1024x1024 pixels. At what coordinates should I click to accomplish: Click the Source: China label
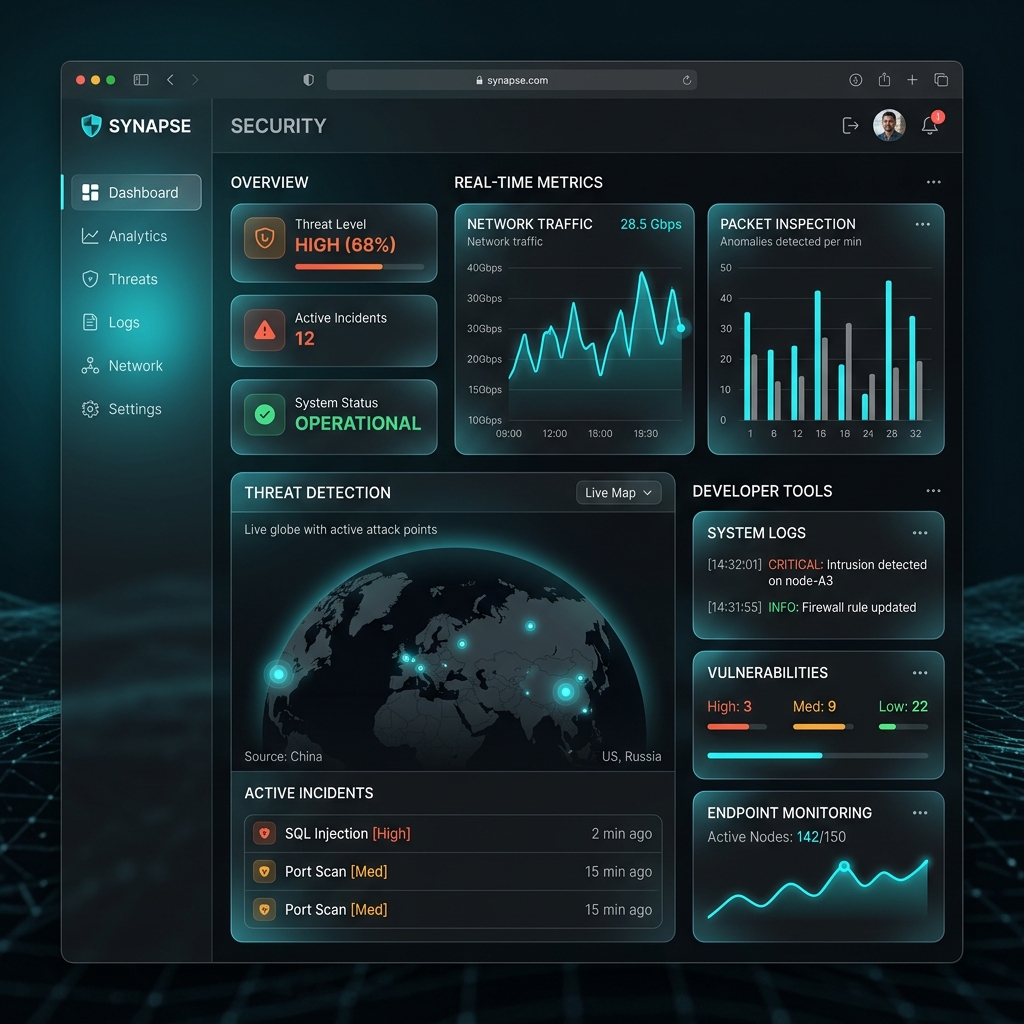[x=283, y=756]
